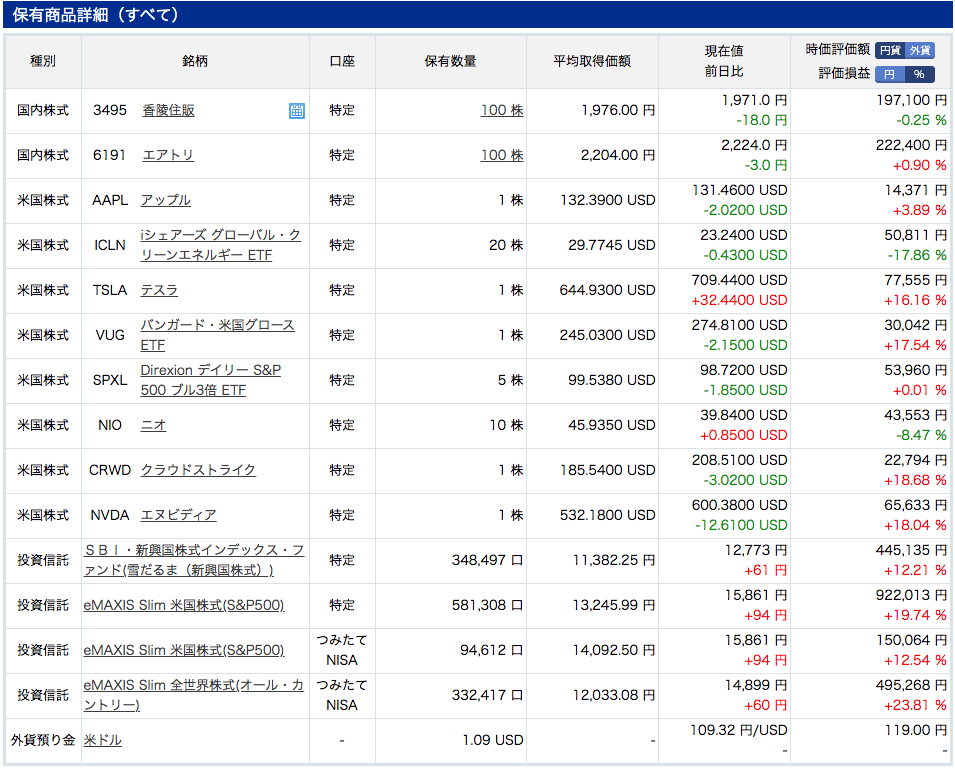Open the 香陵住販 stock link
Screen dimensions: 955x770
[168, 110]
